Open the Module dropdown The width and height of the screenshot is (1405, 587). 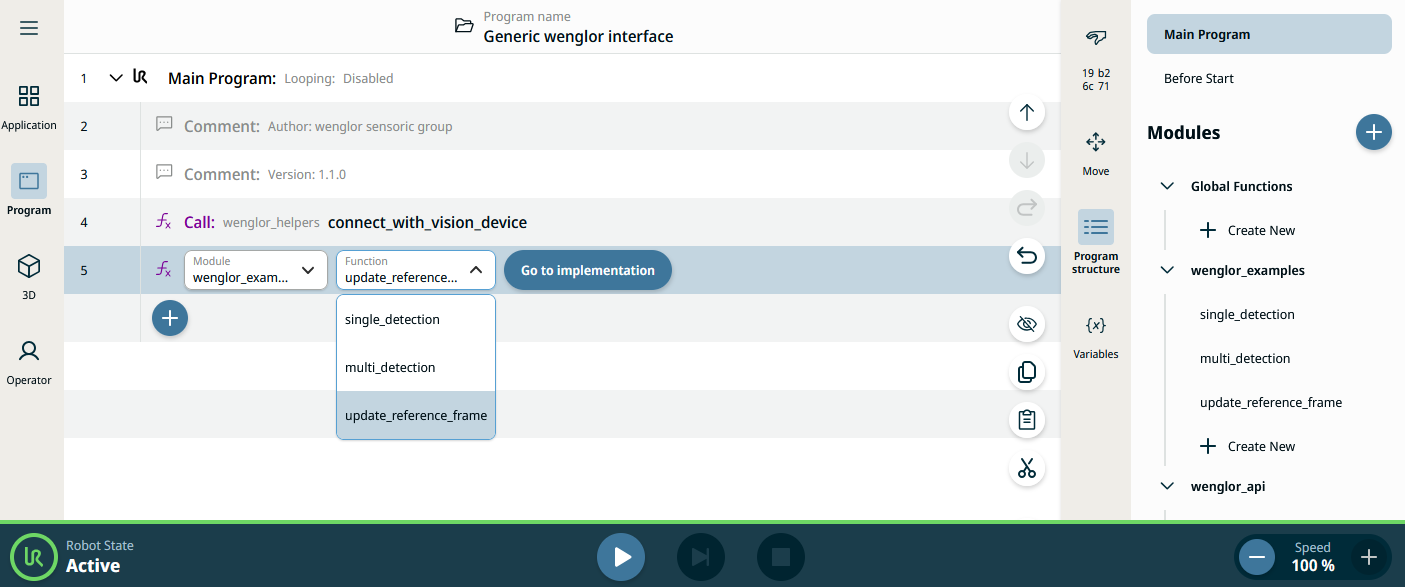tap(256, 270)
